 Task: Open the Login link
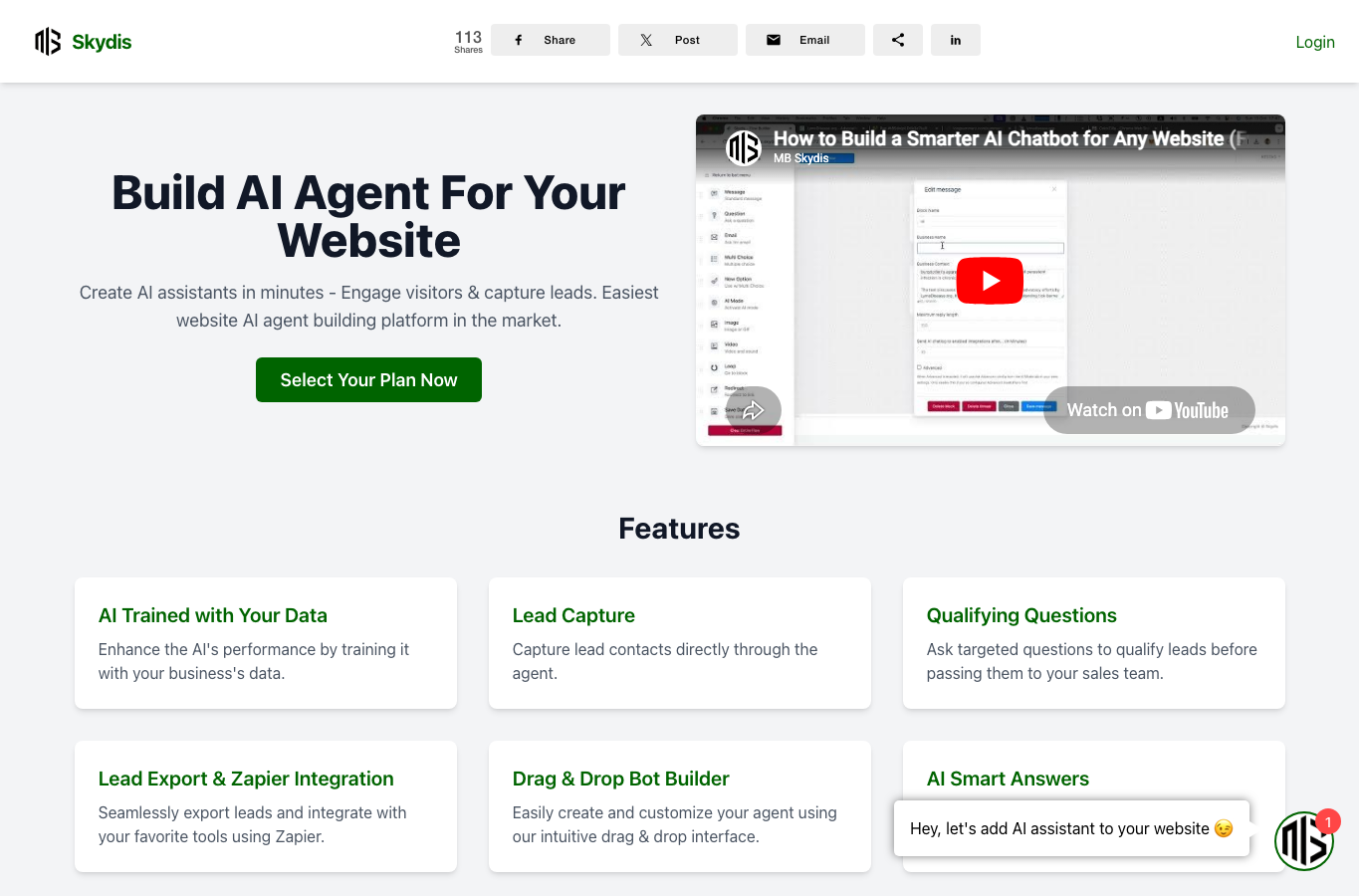(1315, 42)
